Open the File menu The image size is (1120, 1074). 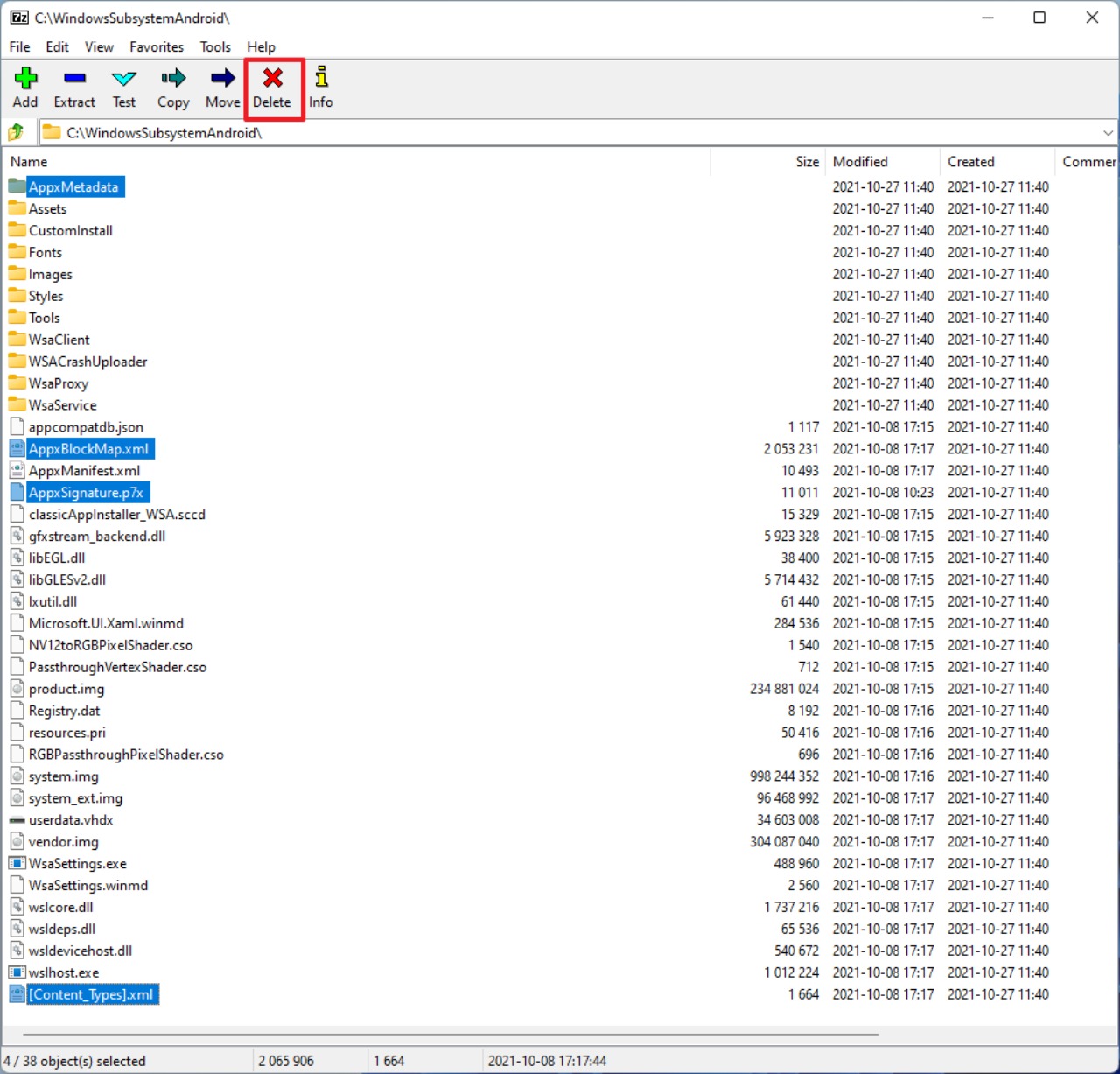[20, 46]
